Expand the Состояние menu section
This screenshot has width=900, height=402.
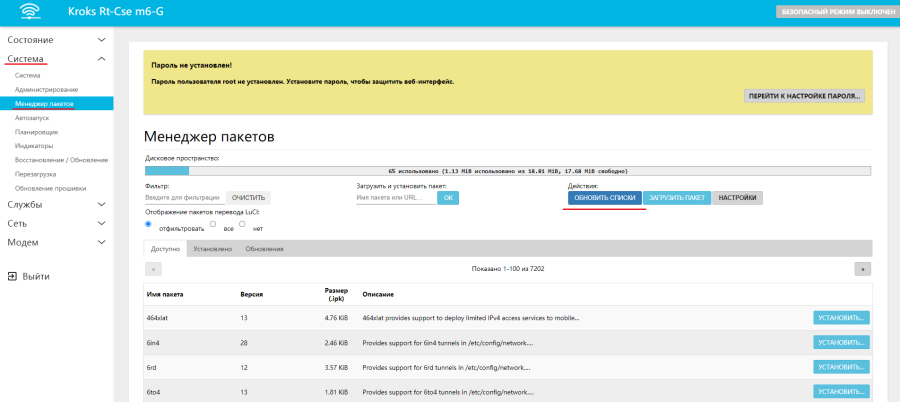(101, 40)
